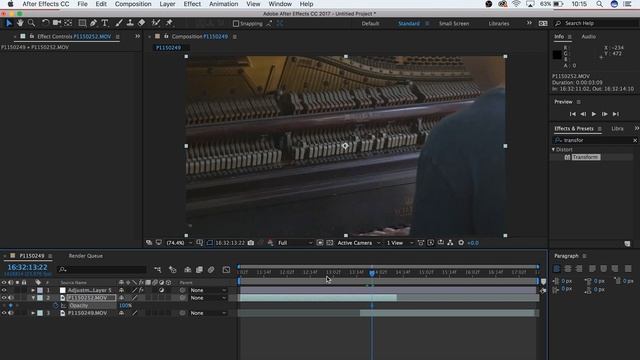This screenshot has height=360, width=640.
Task: Open Parent dropdown for Adjustment Layer 5
Action: pyautogui.click(x=208, y=290)
